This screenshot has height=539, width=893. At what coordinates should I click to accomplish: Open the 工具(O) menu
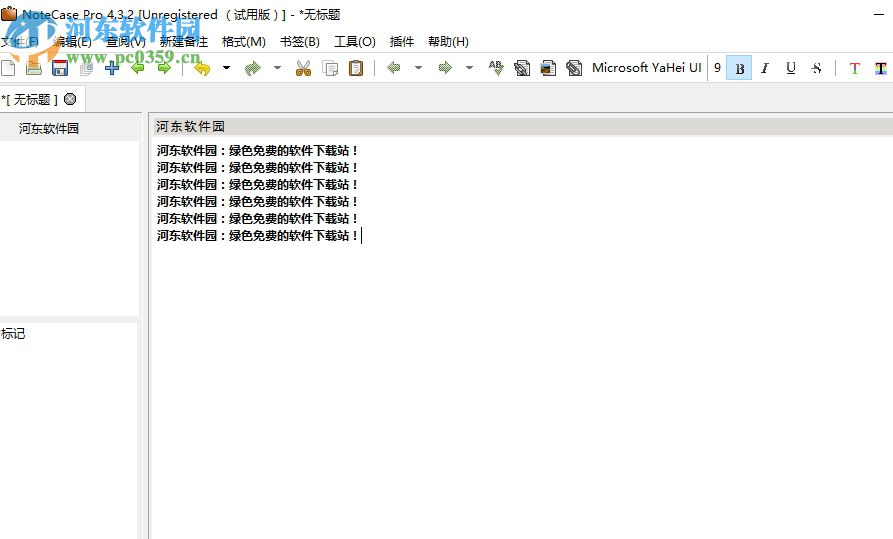click(355, 42)
